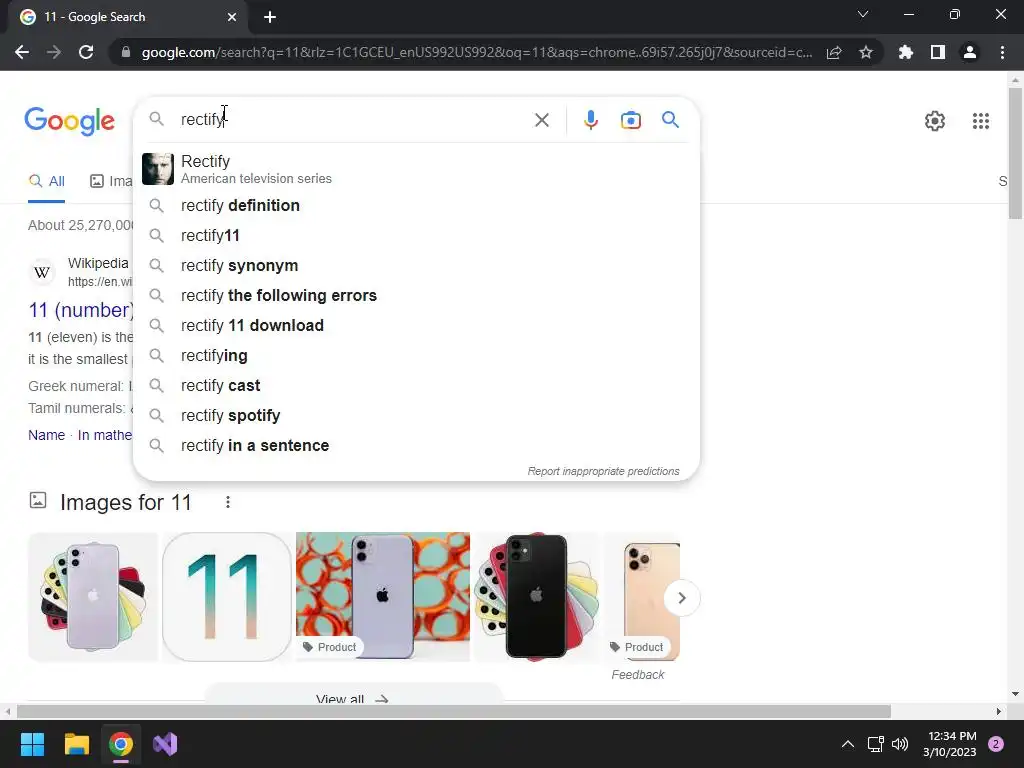Open options menu beside 'Images for 11'
1024x768 pixels.
coord(227,502)
